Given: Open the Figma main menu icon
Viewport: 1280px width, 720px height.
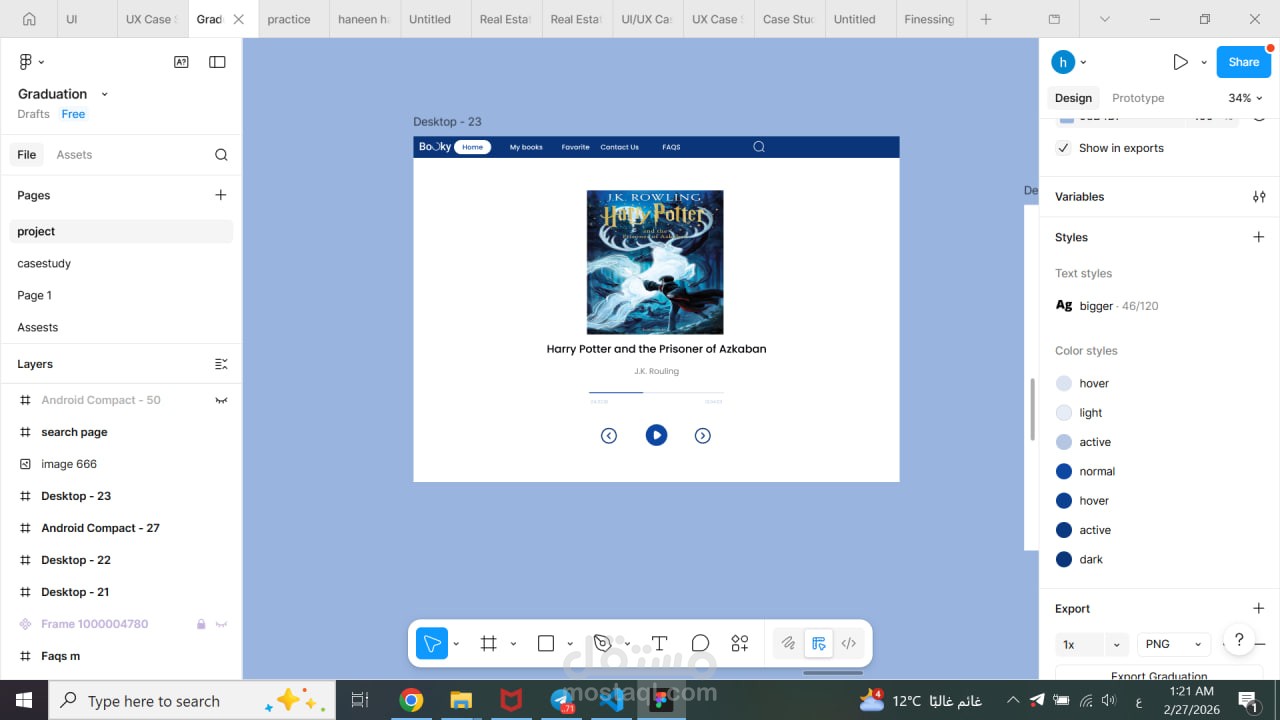Looking at the screenshot, I should pos(26,62).
